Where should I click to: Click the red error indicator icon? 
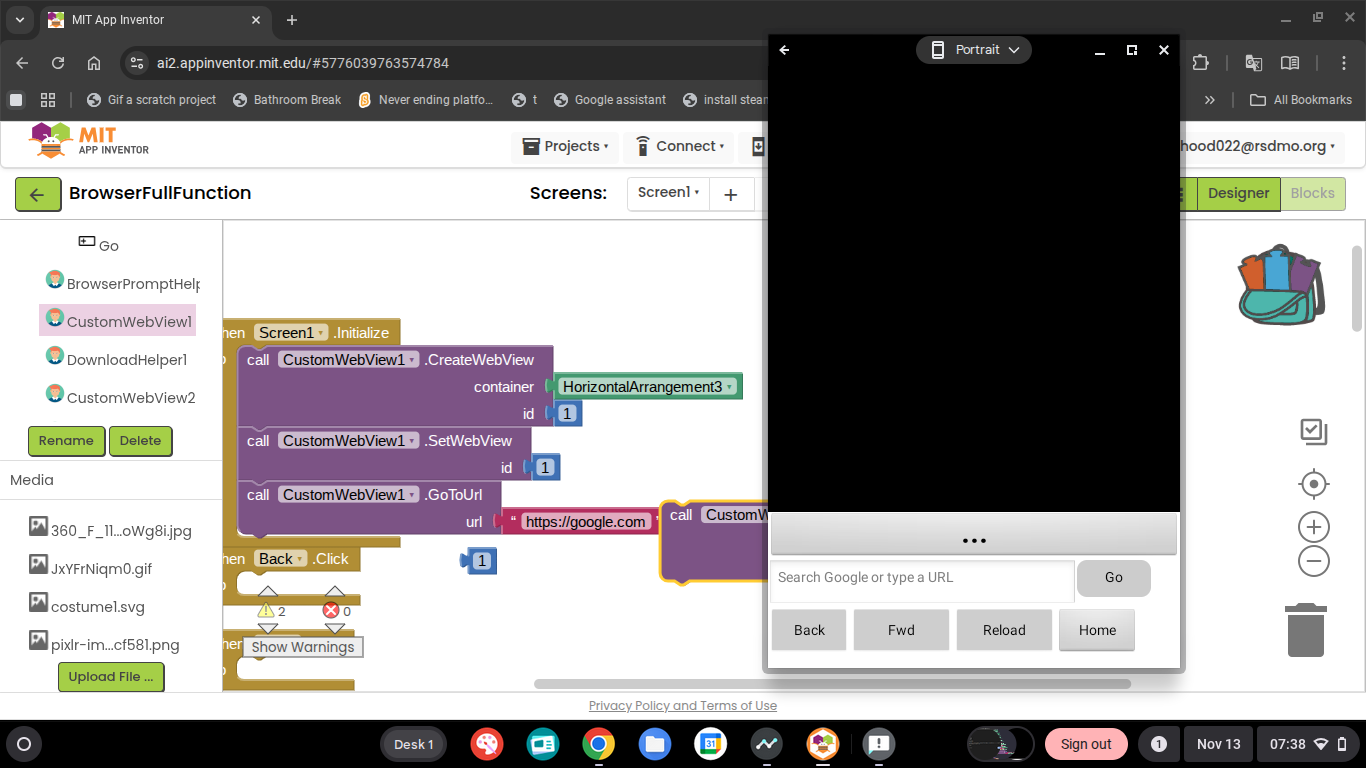click(x=331, y=611)
